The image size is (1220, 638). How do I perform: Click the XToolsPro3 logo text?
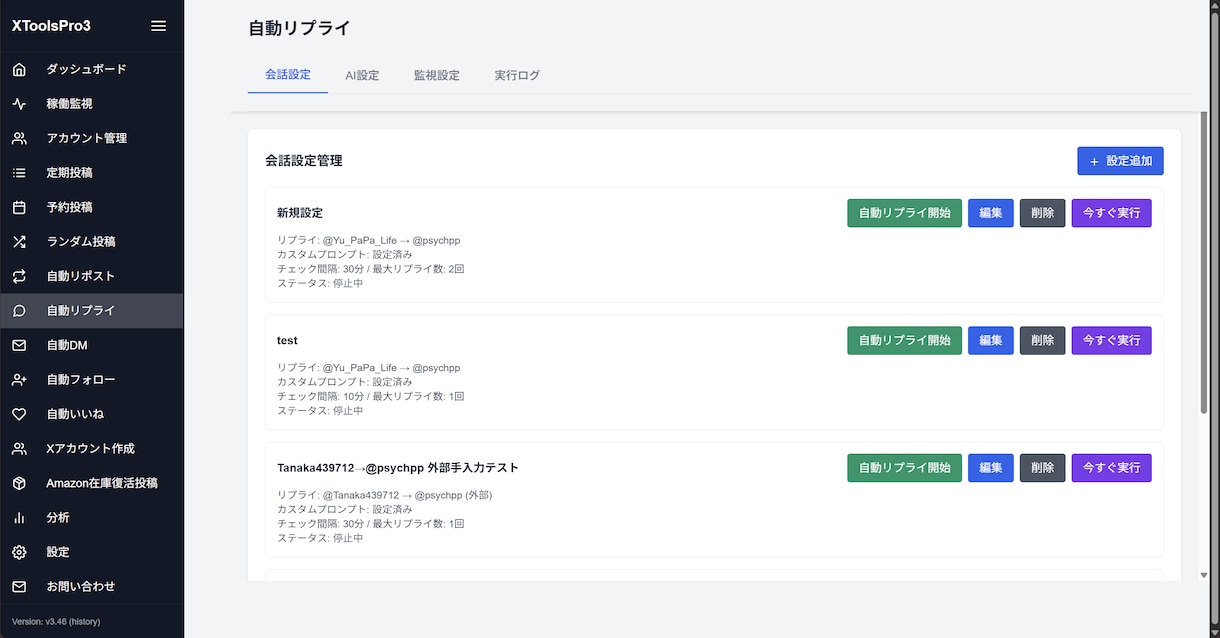click(x=51, y=26)
